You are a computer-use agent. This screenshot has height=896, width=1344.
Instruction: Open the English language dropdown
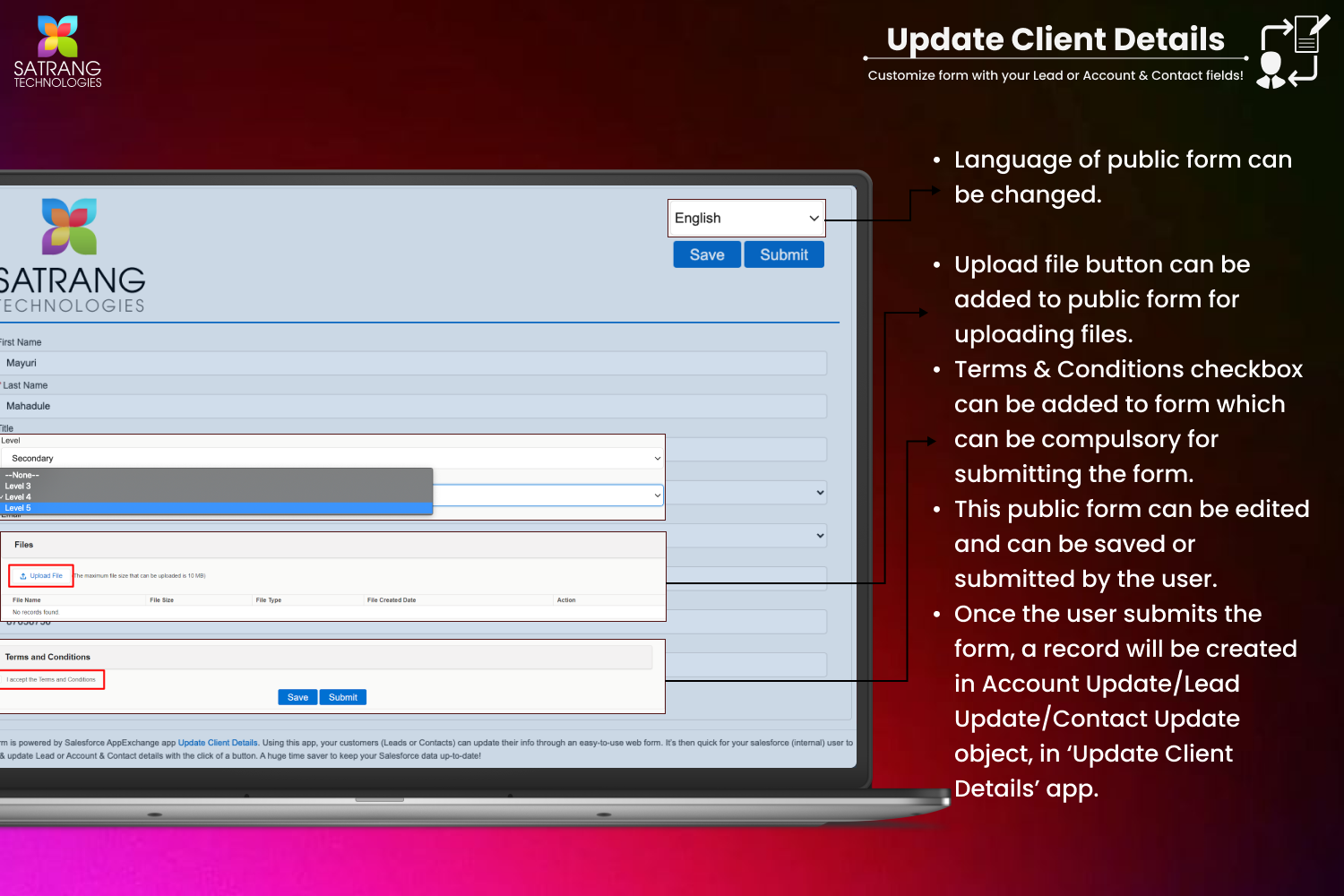[x=746, y=218]
